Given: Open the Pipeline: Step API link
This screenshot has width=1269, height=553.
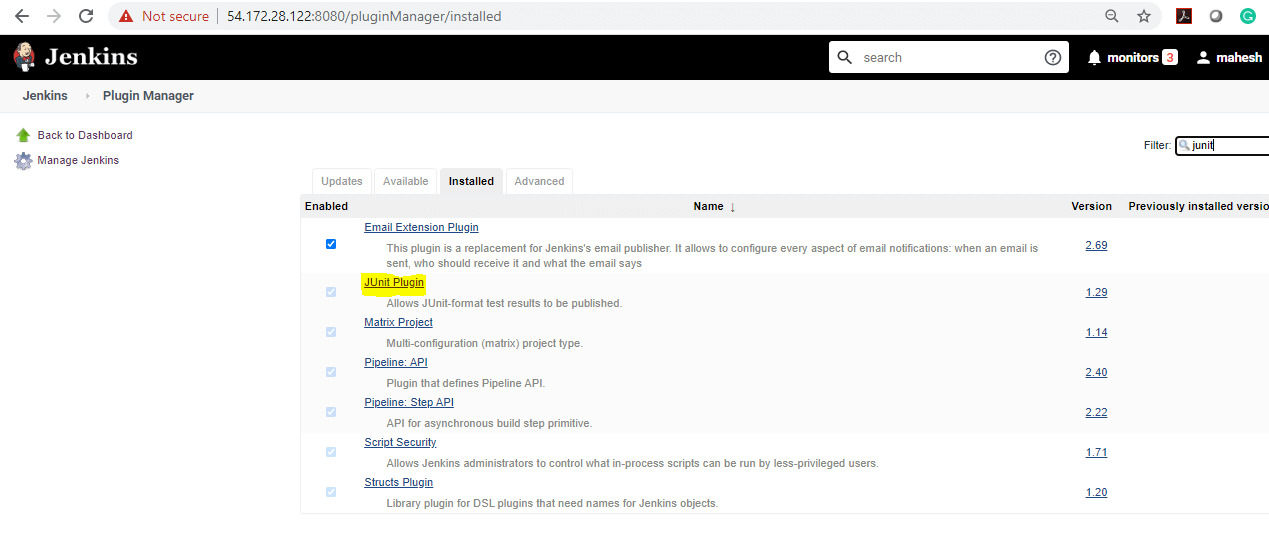Looking at the screenshot, I should 408,403.
